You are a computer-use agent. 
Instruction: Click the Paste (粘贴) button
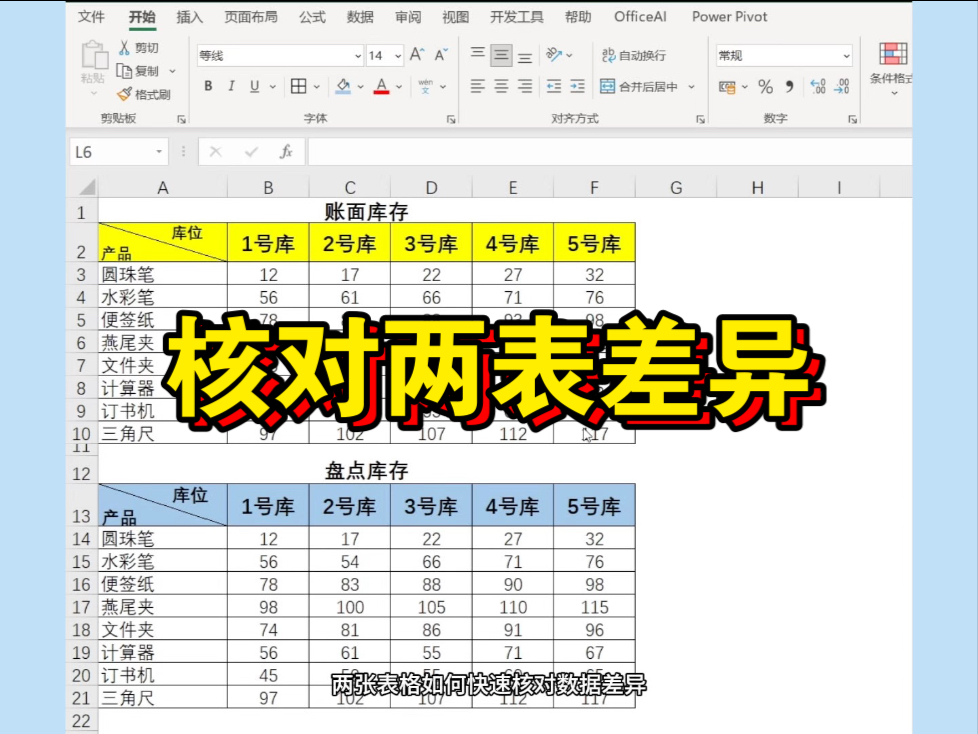click(x=95, y=60)
